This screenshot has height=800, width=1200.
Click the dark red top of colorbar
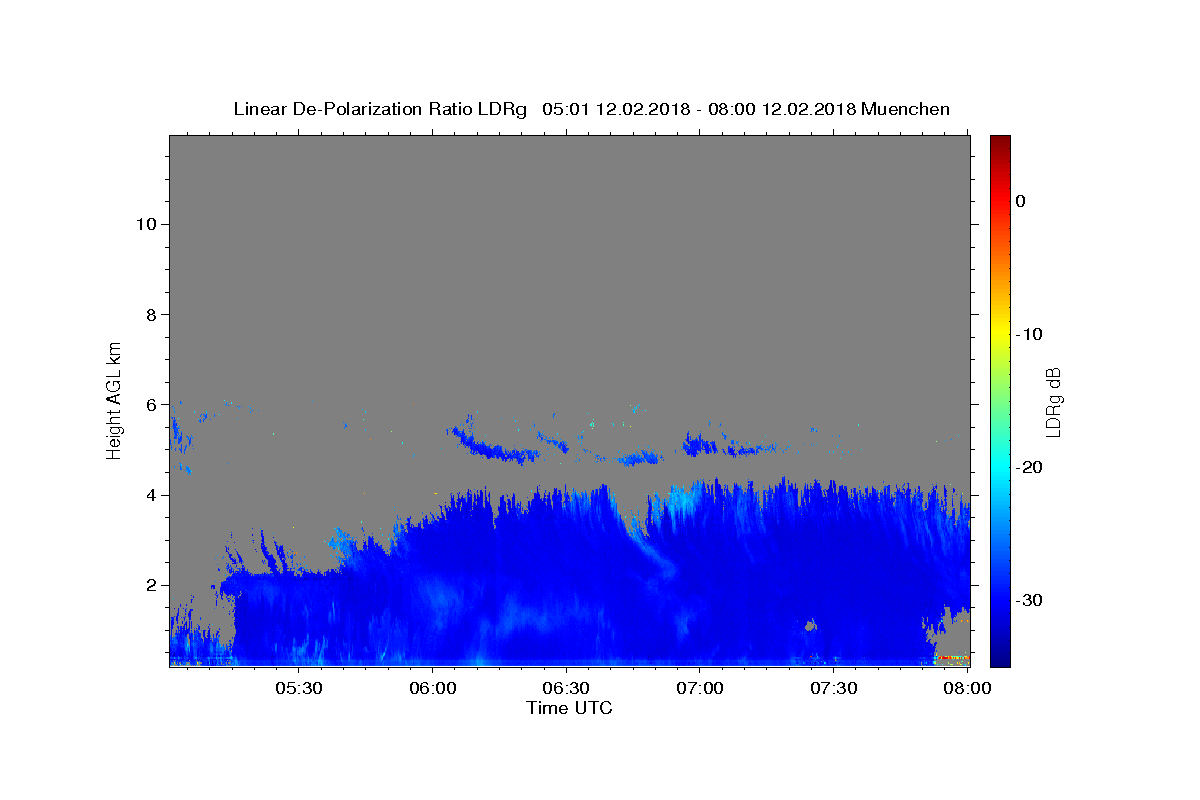click(x=1000, y=142)
